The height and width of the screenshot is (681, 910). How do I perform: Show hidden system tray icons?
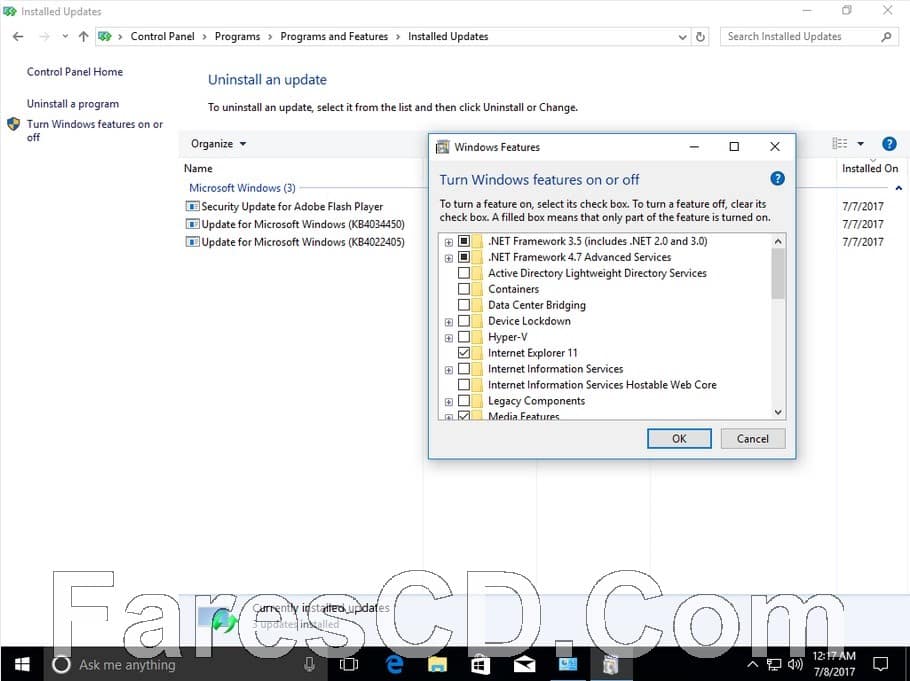(752, 664)
